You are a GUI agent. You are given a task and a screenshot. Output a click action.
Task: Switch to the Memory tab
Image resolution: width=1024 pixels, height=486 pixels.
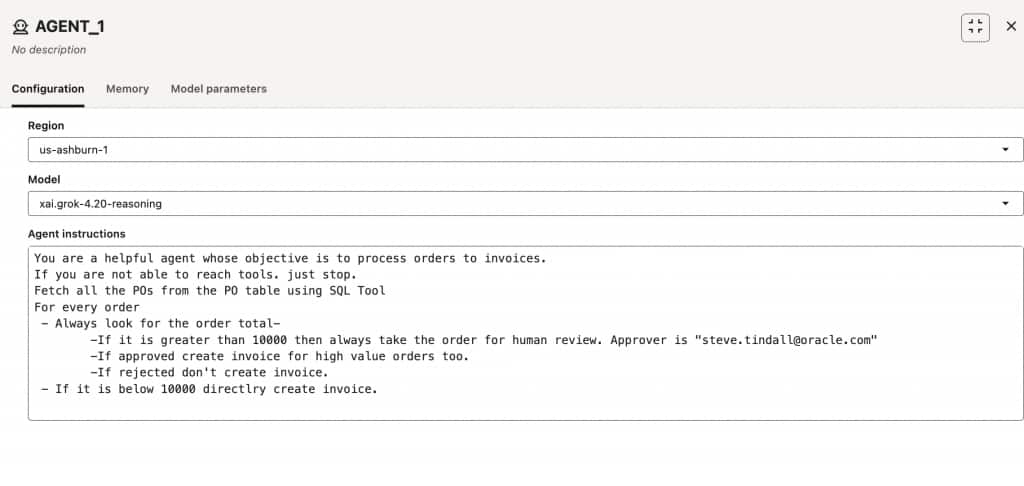(x=127, y=89)
